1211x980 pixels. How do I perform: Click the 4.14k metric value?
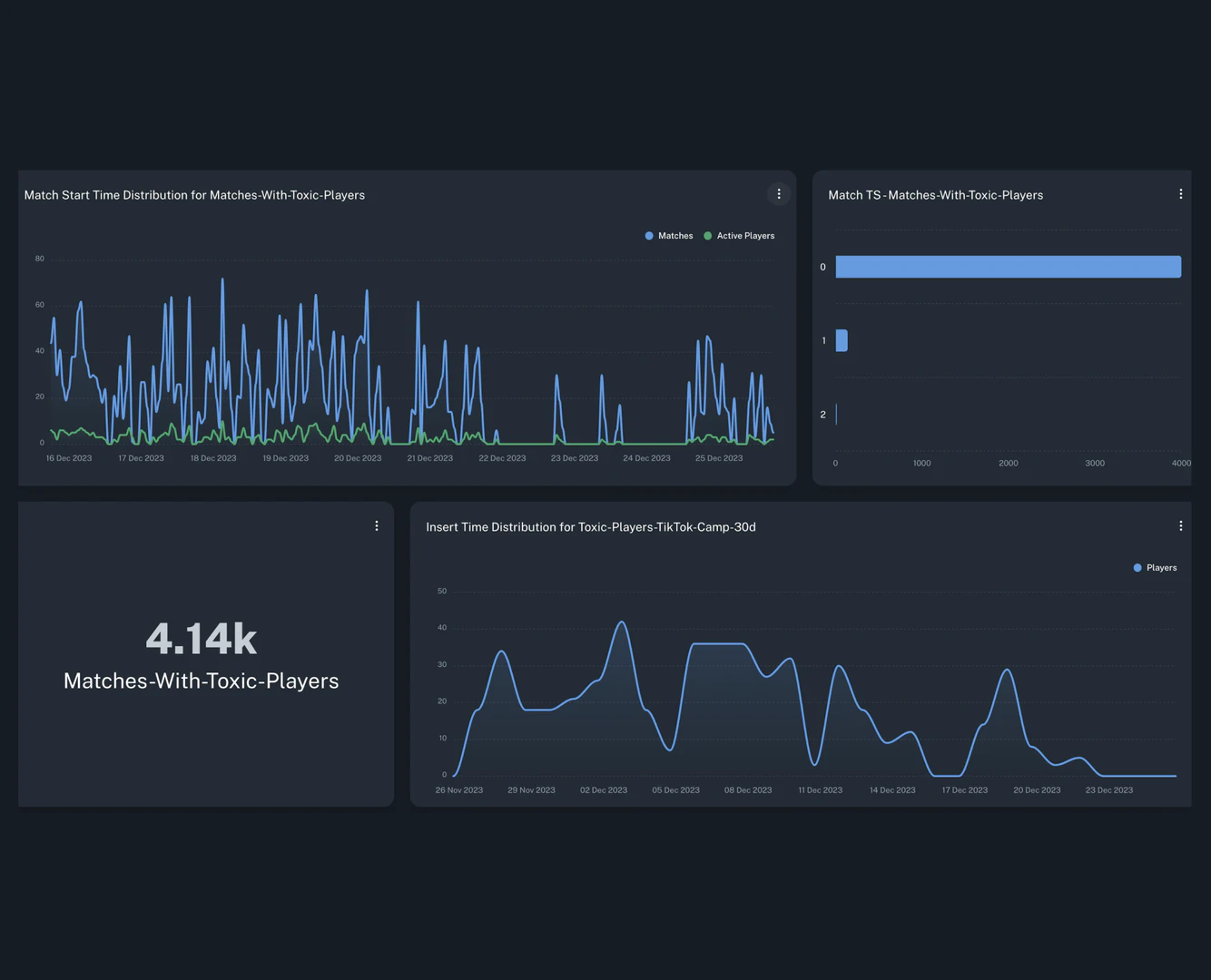(x=201, y=638)
